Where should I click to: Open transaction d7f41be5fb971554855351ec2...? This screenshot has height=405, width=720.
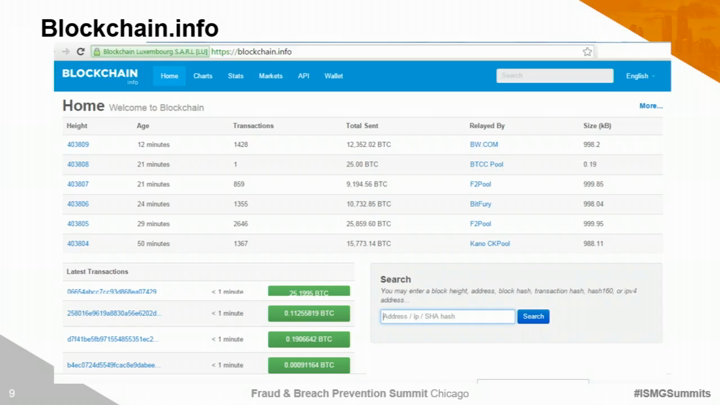[113, 339]
